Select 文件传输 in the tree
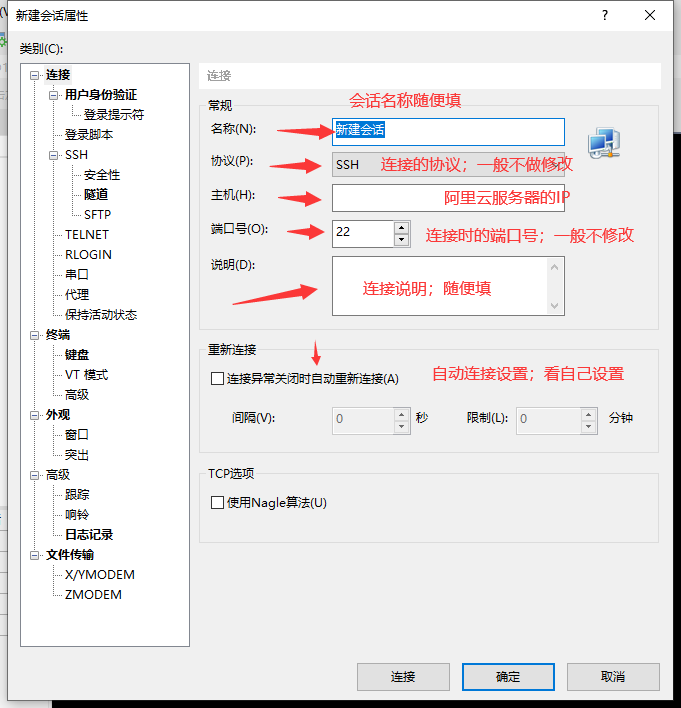 [70, 555]
